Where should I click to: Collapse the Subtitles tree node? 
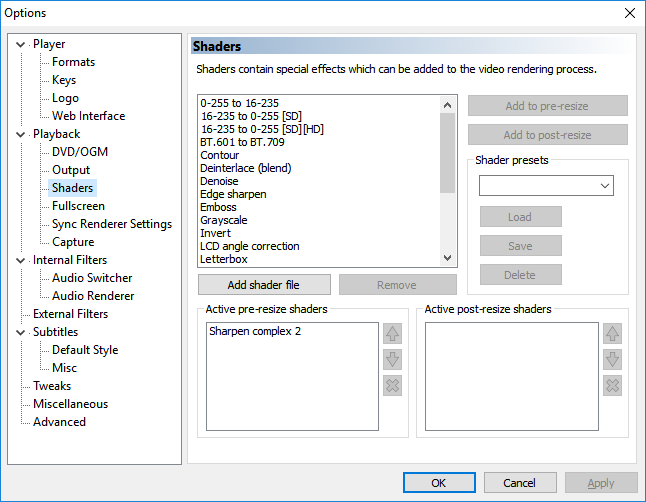click(20, 332)
